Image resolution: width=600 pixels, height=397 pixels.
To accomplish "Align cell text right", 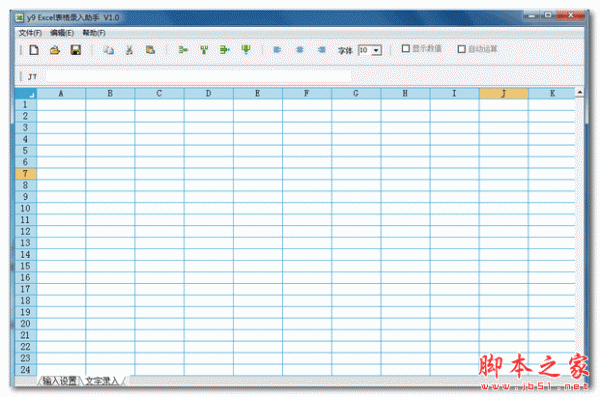I will click(x=321, y=49).
